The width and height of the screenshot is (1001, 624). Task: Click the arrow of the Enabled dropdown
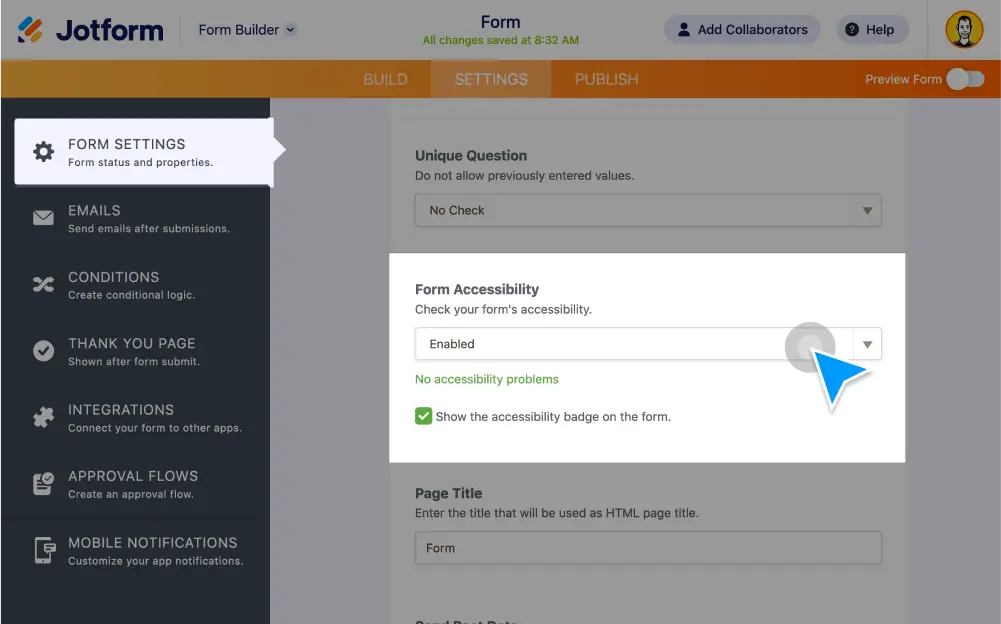pyautogui.click(x=867, y=344)
